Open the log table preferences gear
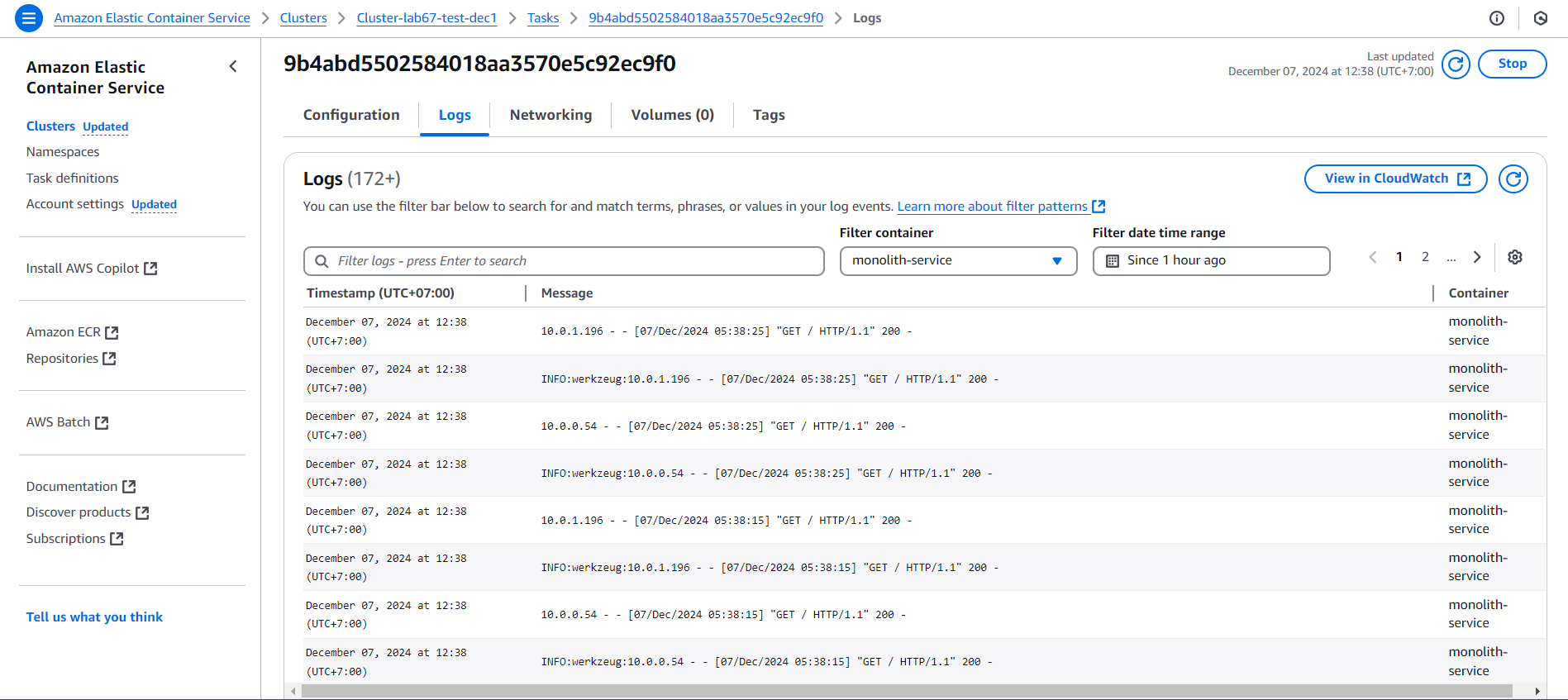Image resolution: width=1568 pixels, height=700 pixels. [1515, 257]
